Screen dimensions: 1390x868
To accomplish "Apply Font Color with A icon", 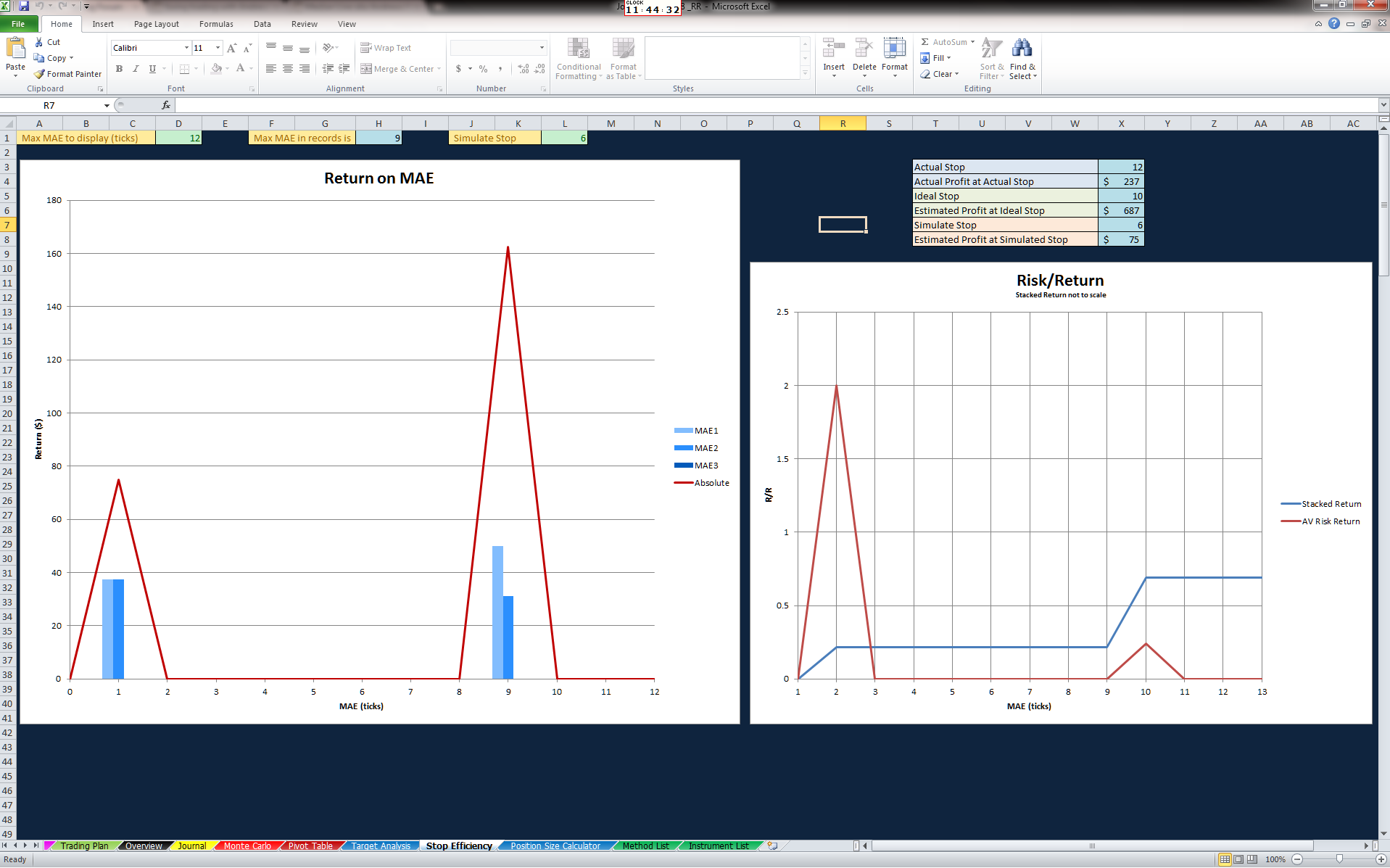I will click(240, 69).
